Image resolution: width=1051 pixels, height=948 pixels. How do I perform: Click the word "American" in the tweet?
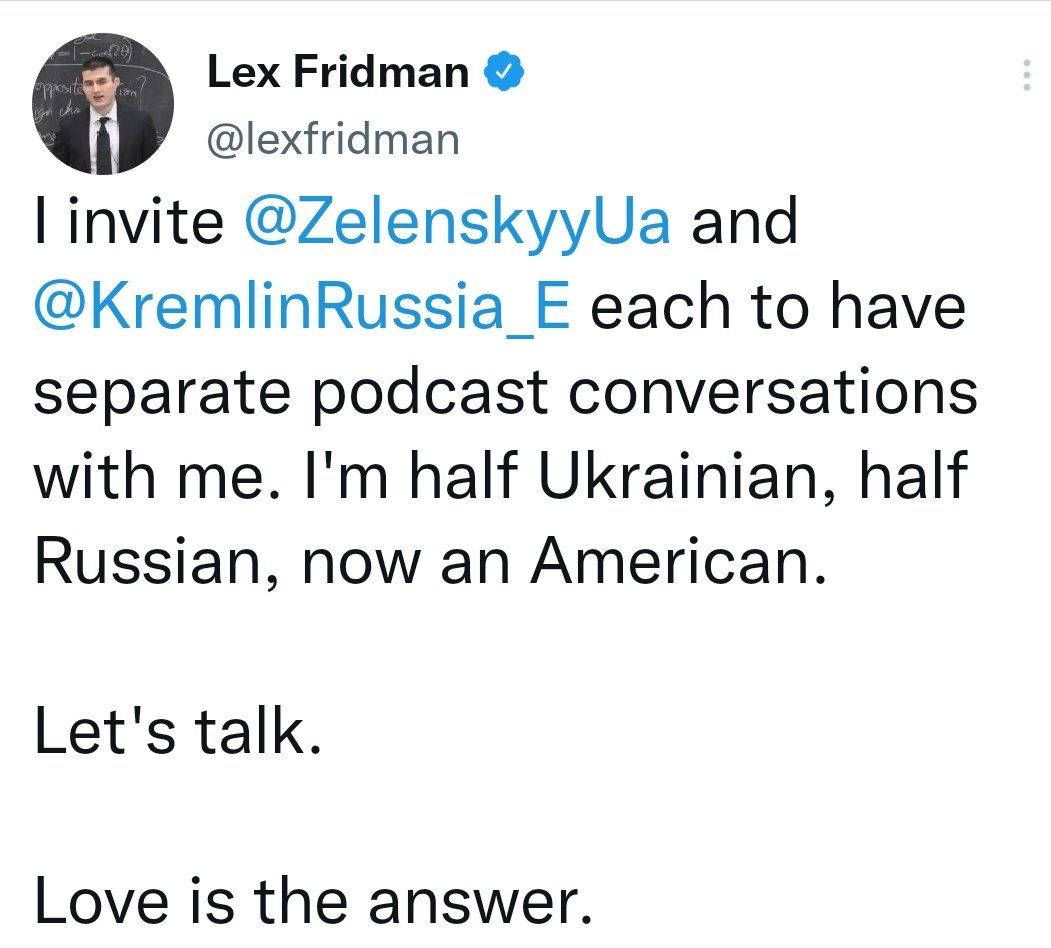pos(681,562)
